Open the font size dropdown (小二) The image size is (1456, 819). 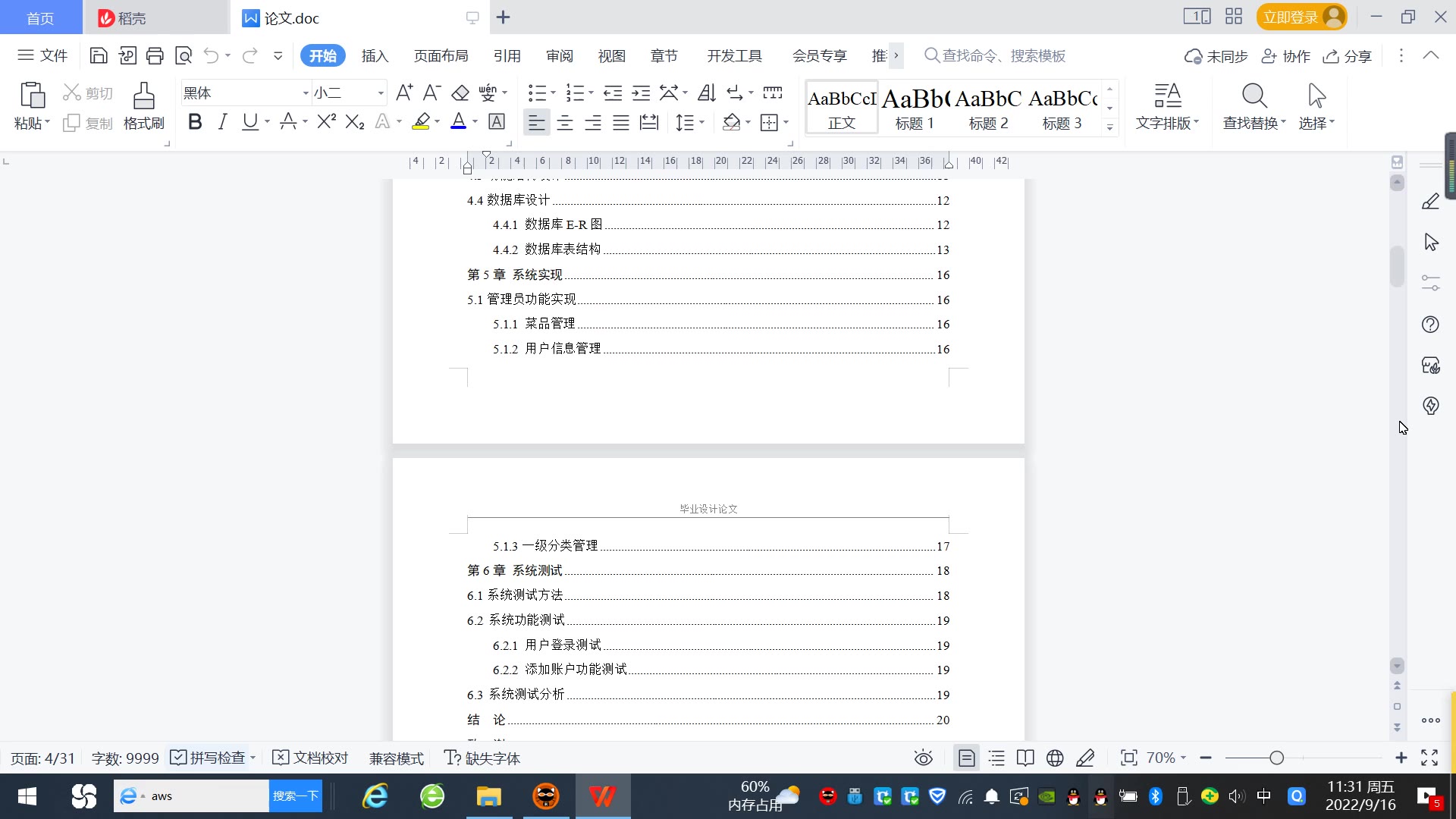[x=381, y=93]
